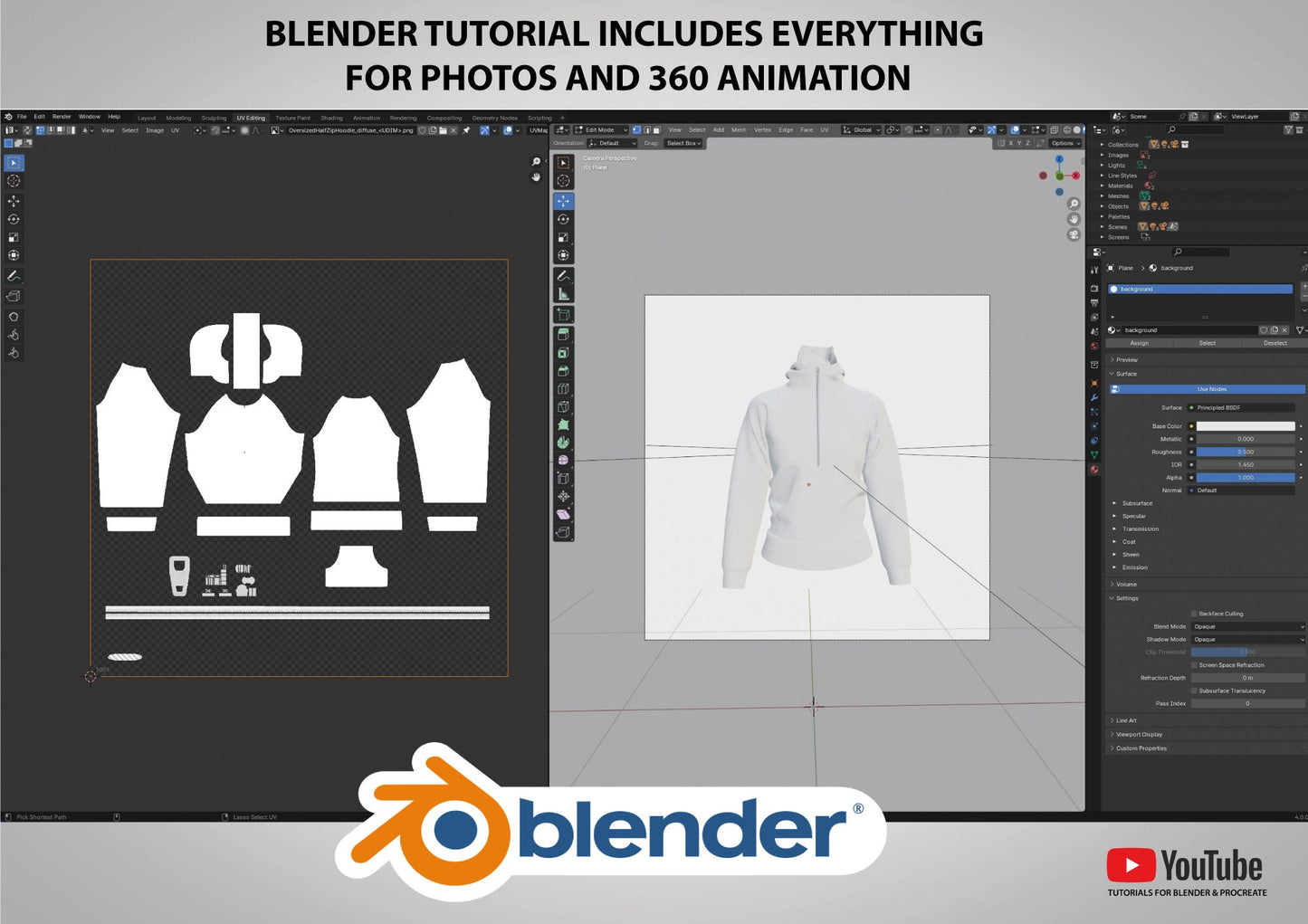
Task: Switch to edge select mode in viewport
Action: pos(646,130)
